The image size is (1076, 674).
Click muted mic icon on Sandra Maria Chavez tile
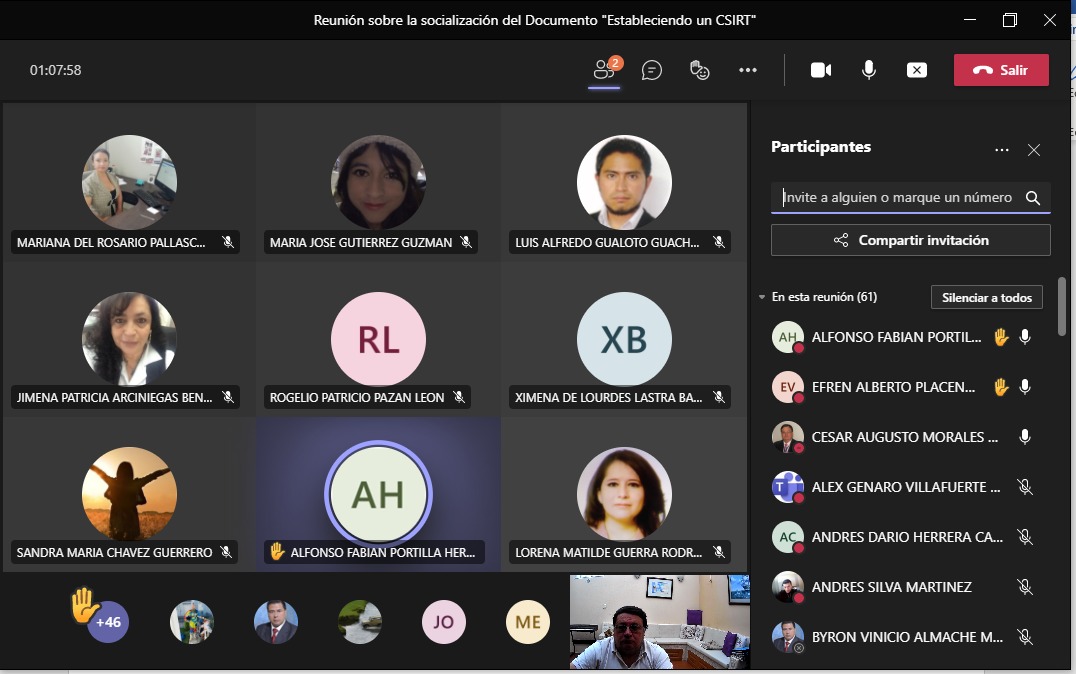[226, 553]
